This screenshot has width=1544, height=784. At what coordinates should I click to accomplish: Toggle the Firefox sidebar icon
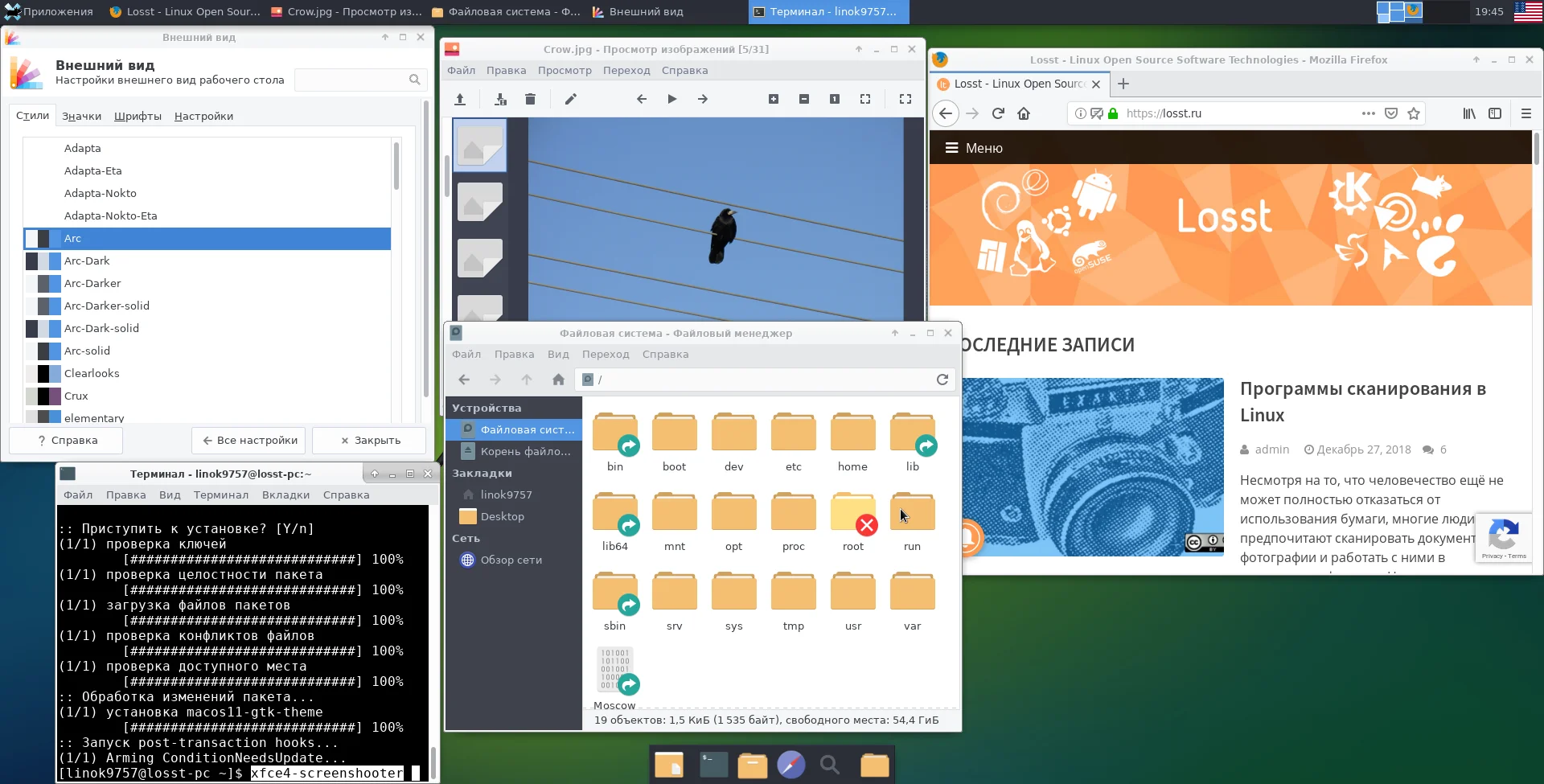coord(1495,113)
